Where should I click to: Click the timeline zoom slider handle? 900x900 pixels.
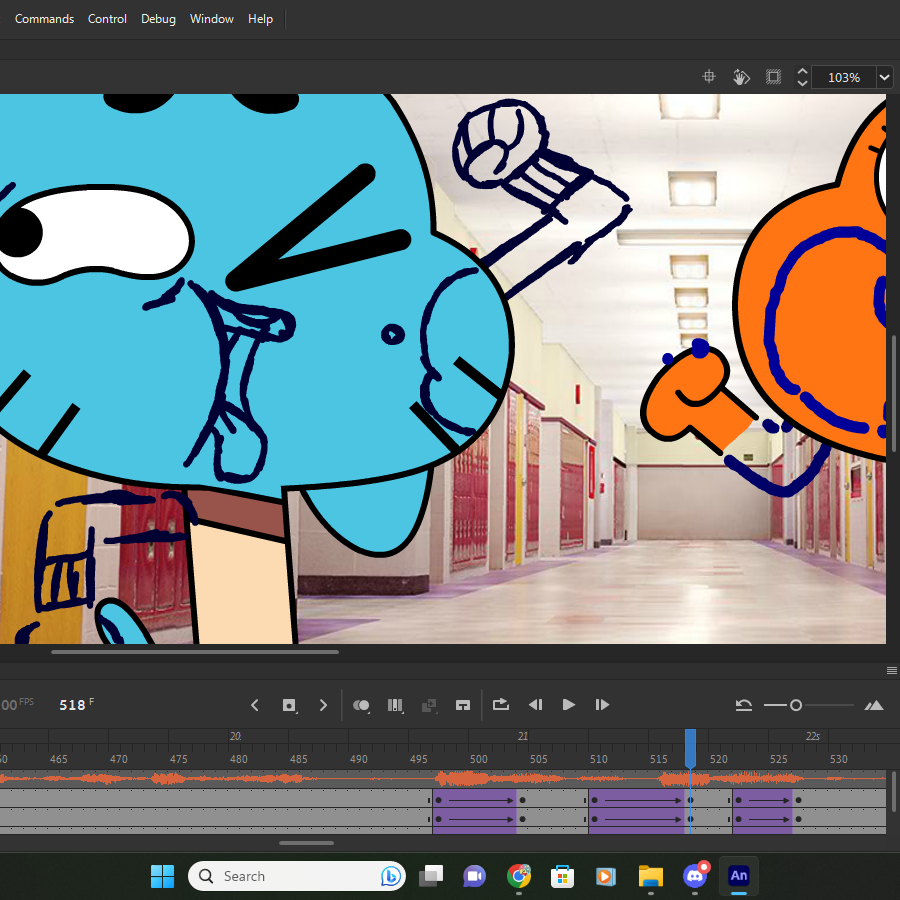point(796,705)
